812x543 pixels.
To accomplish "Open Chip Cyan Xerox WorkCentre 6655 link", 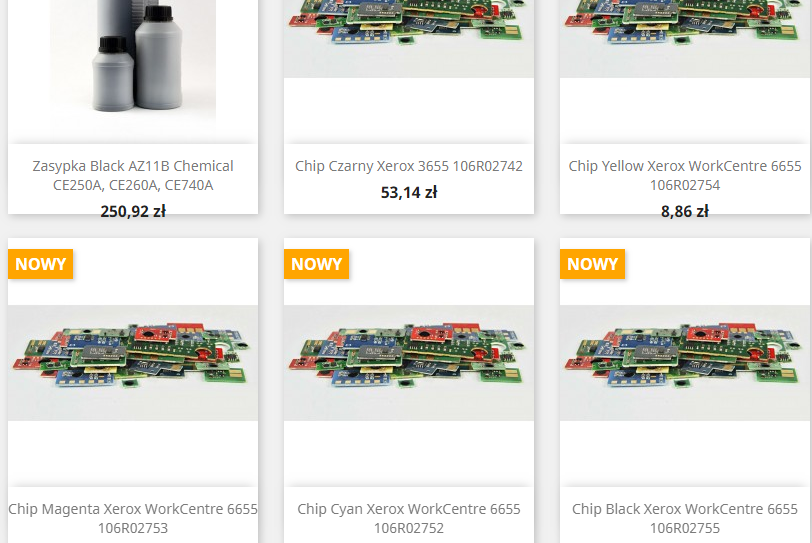I will [x=409, y=518].
